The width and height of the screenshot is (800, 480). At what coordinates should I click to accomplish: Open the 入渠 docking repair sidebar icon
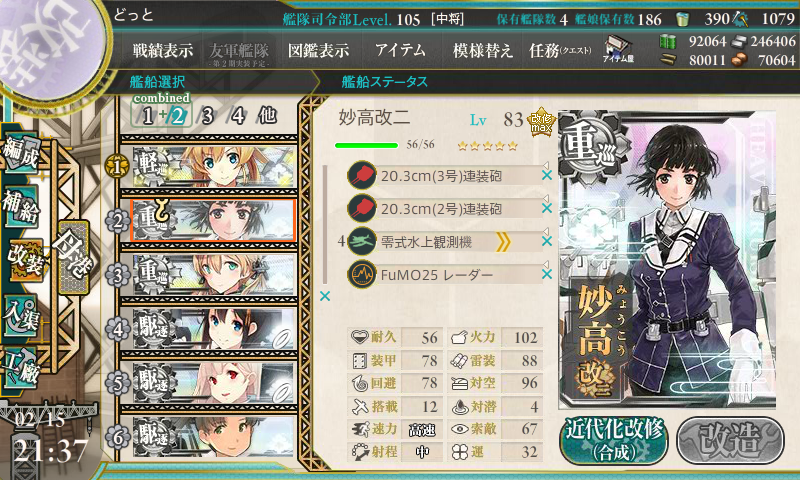(x=20, y=316)
